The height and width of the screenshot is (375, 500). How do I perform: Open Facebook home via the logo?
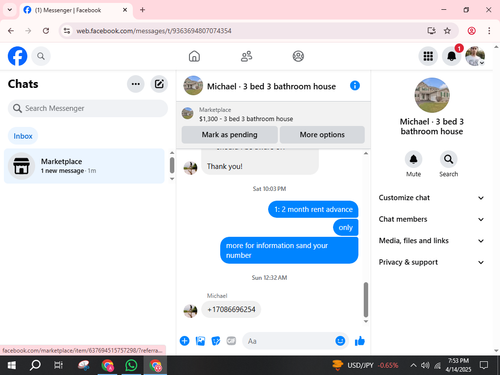click(x=17, y=56)
